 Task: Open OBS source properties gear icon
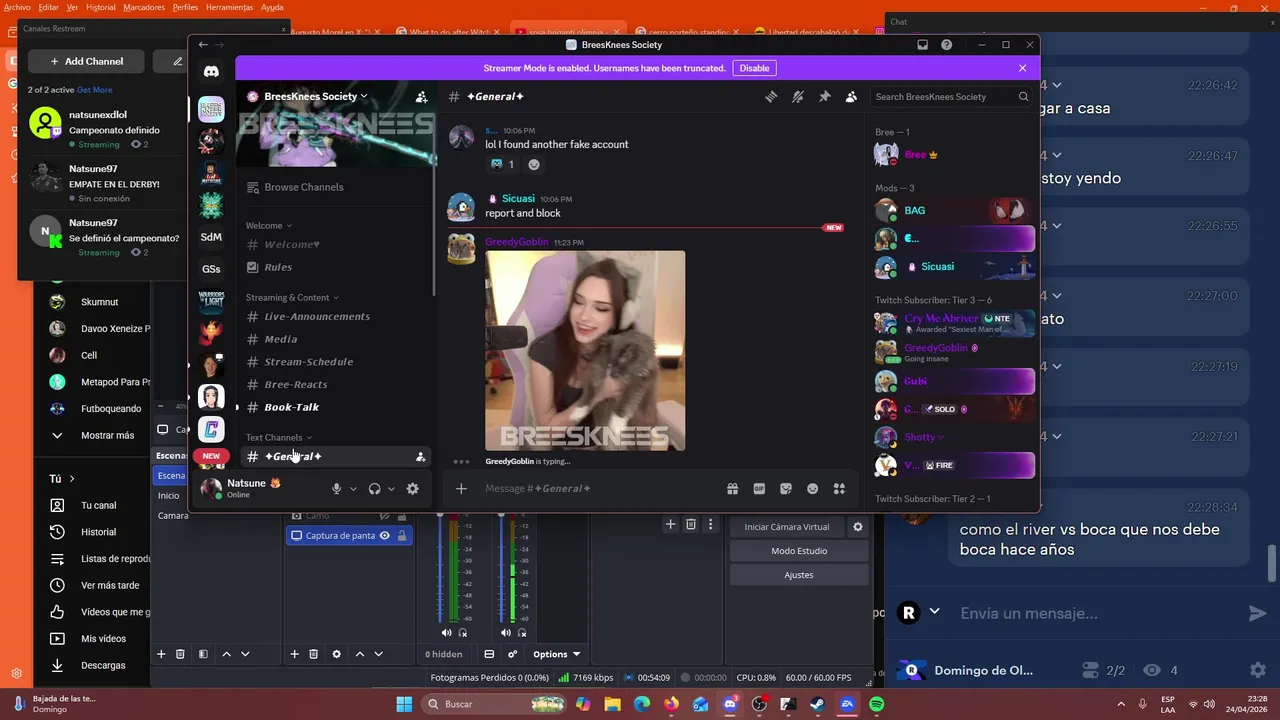click(336, 654)
